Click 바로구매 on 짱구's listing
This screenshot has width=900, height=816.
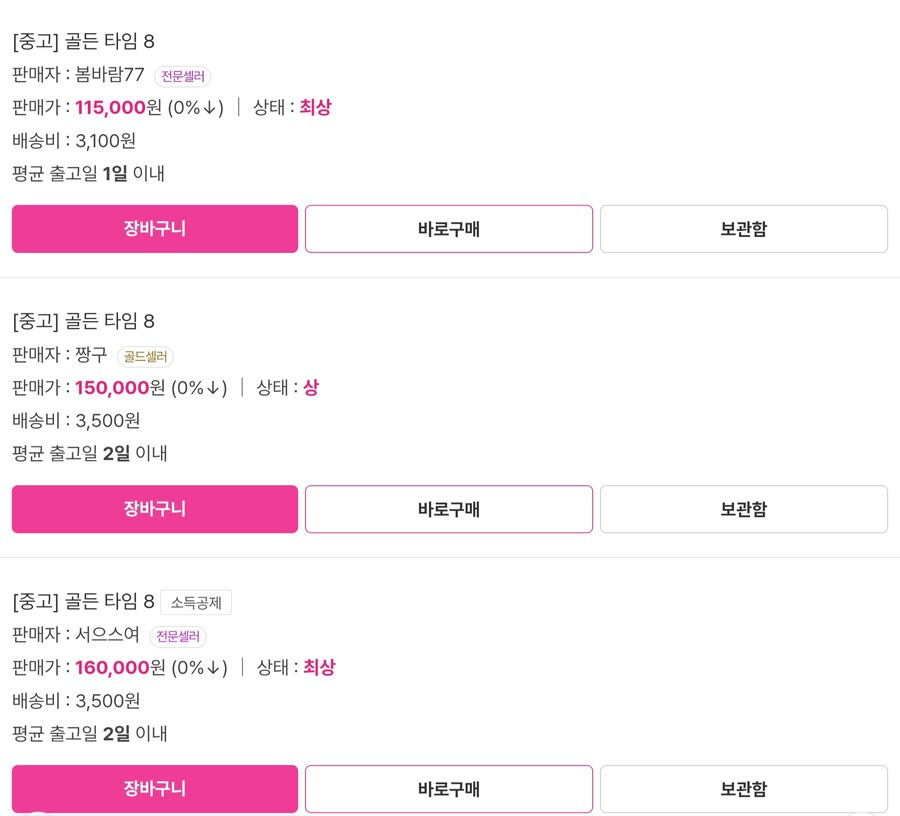click(x=448, y=509)
